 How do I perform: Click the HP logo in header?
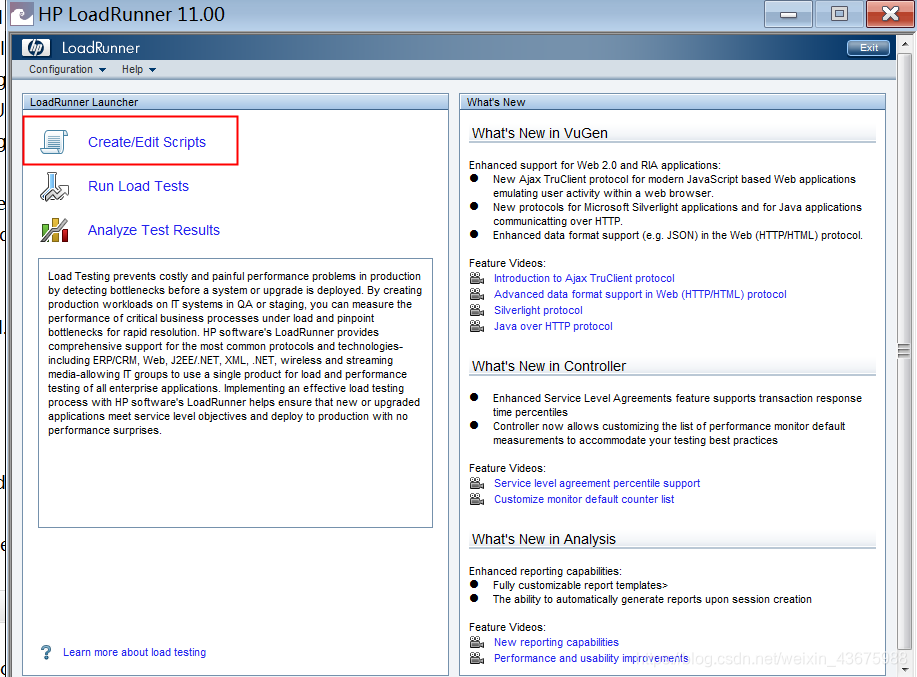click(x=36, y=47)
